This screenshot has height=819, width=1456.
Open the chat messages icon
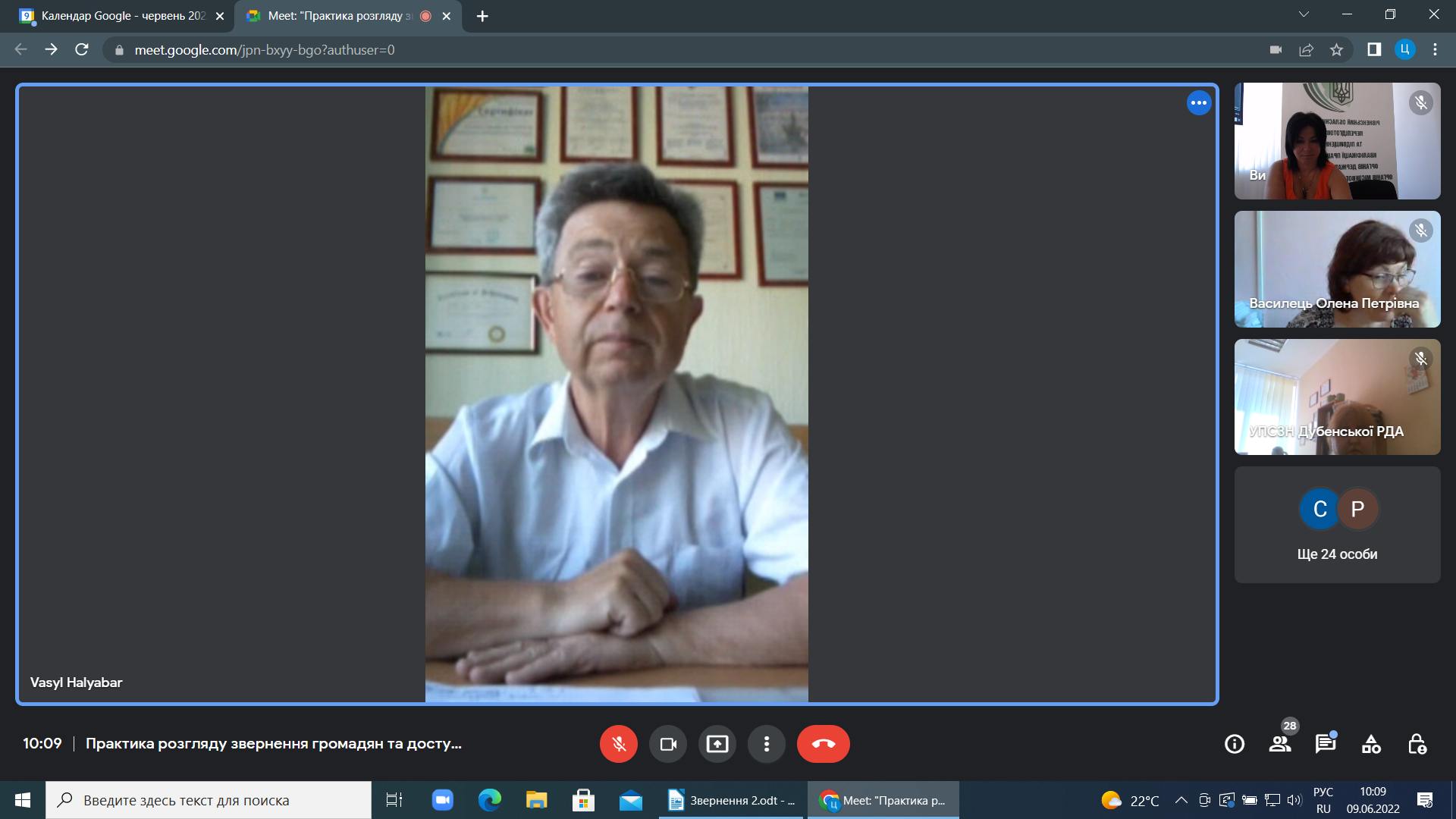click(1326, 744)
